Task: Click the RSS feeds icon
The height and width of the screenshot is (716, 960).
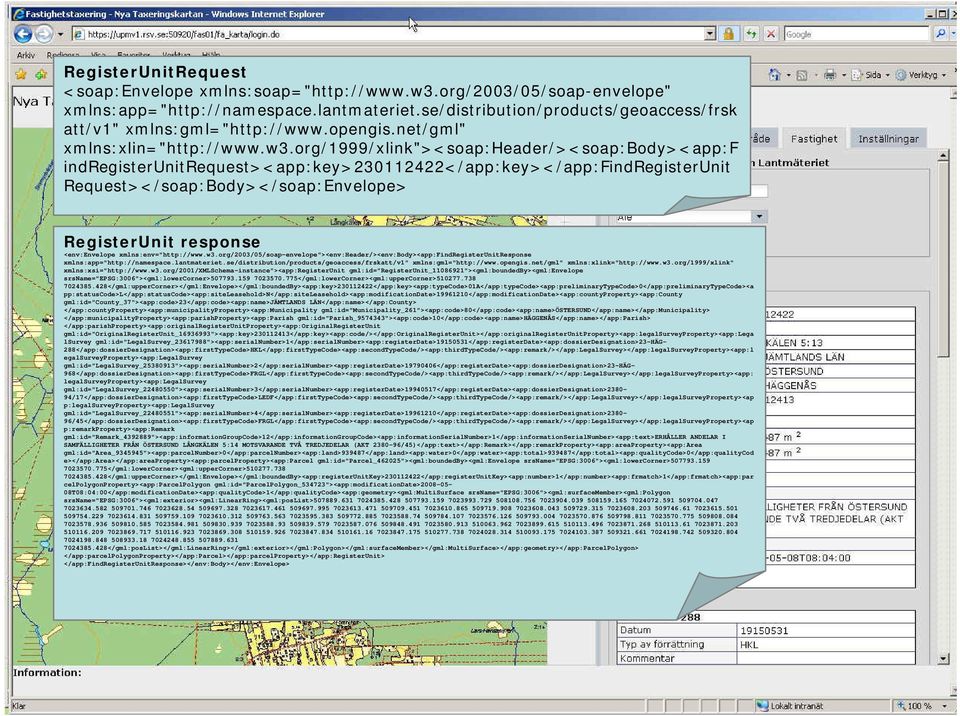Action: click(x=801, y=75)
